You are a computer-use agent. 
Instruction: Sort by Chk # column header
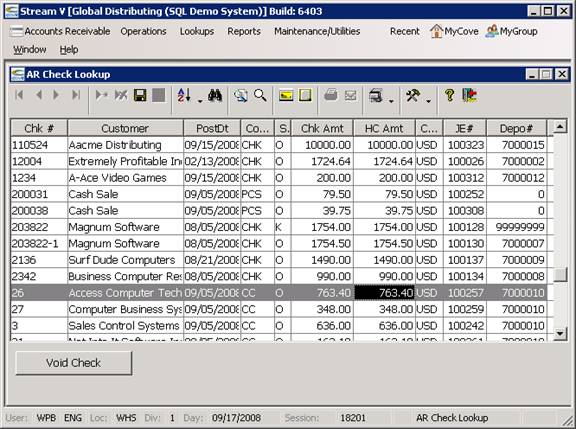coord(39,128)
